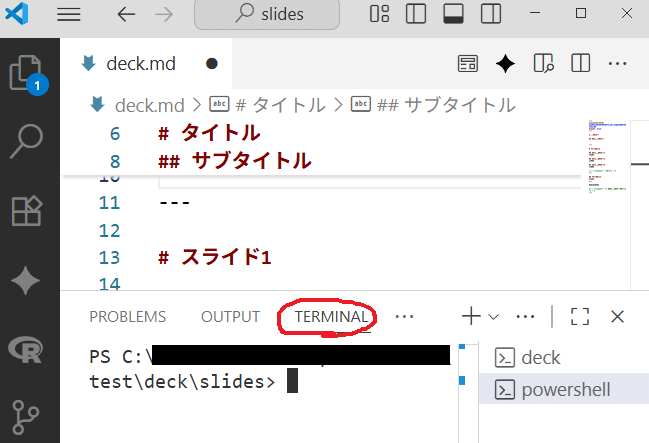Click the VS Code logo icon

click(x=17, y=13)
